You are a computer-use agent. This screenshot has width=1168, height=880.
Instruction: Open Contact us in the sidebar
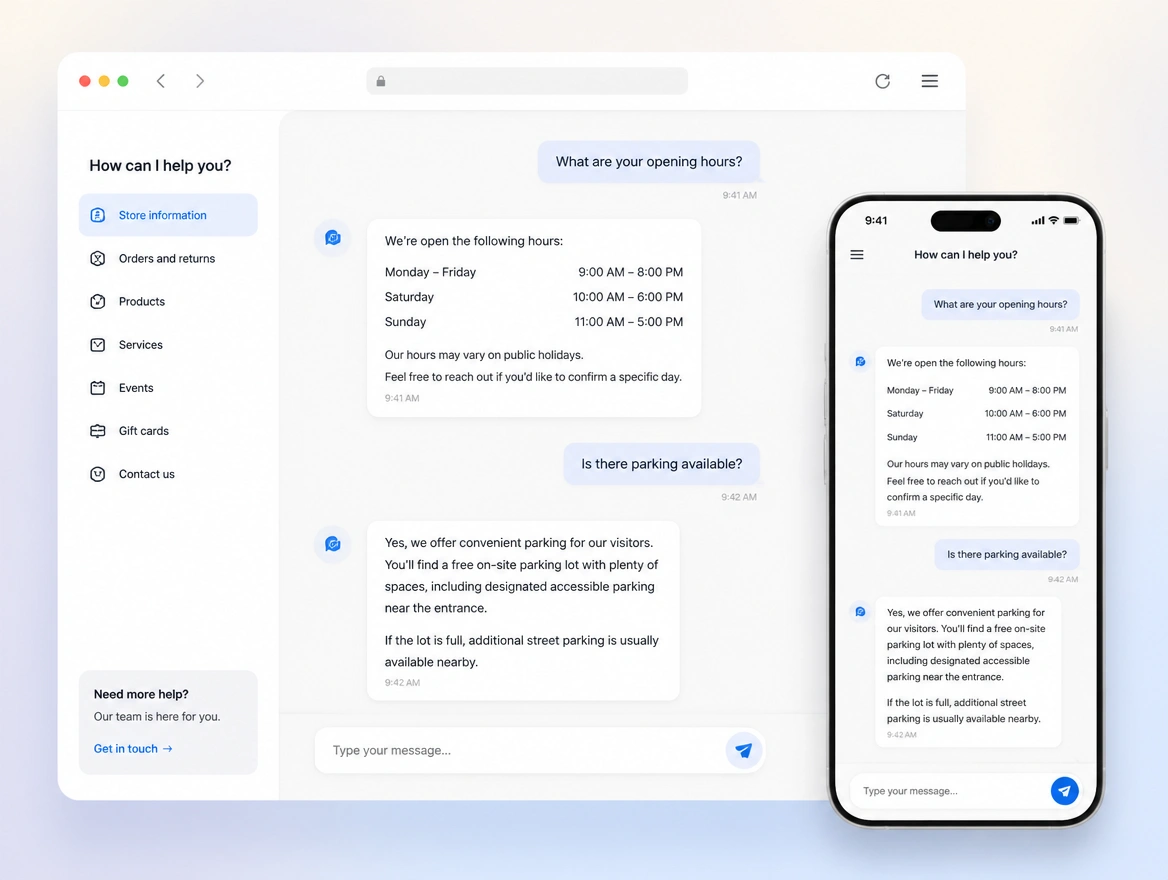168,474
